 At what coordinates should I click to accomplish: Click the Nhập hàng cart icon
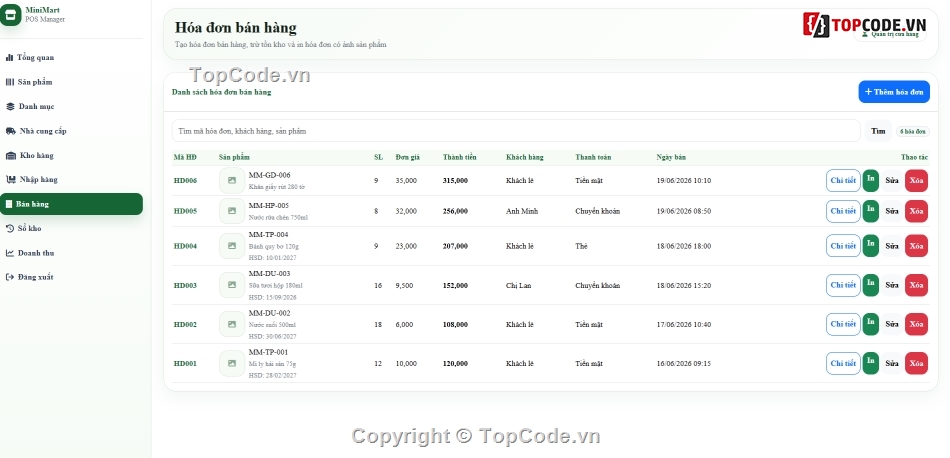[10, 179]
